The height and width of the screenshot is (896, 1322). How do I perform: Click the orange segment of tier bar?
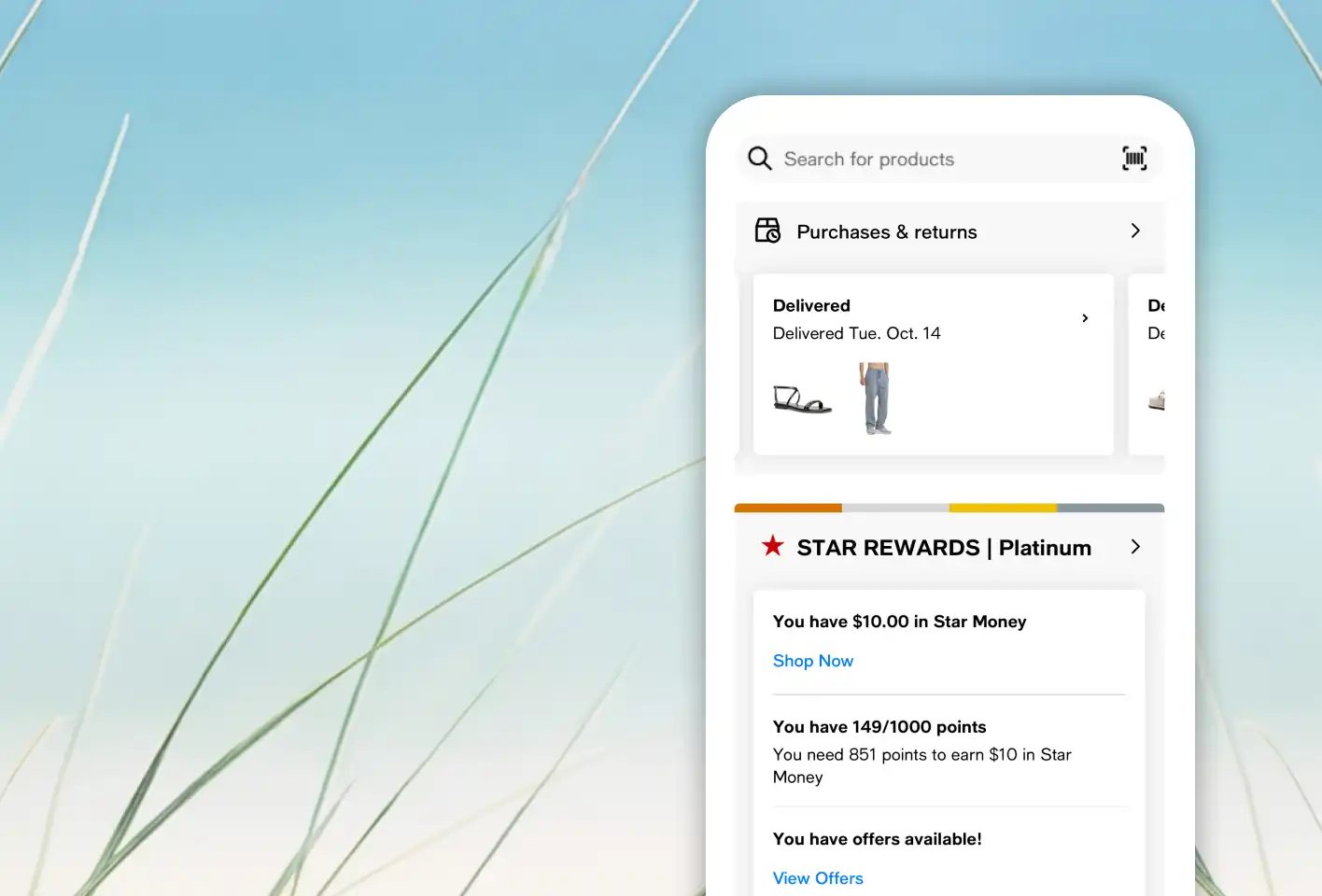pyautogui.click(x=788, y=508)
